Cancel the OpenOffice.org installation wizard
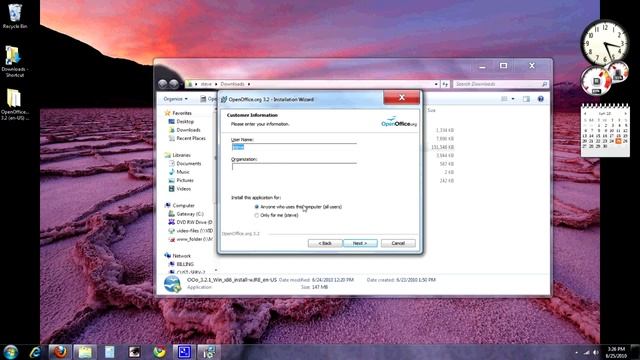 [398, 243]
